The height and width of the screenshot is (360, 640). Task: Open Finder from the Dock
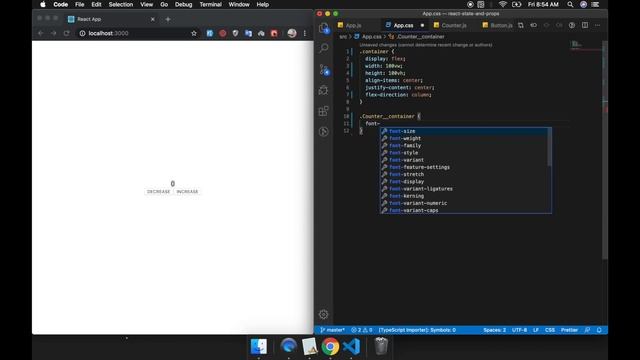(259, 347)
